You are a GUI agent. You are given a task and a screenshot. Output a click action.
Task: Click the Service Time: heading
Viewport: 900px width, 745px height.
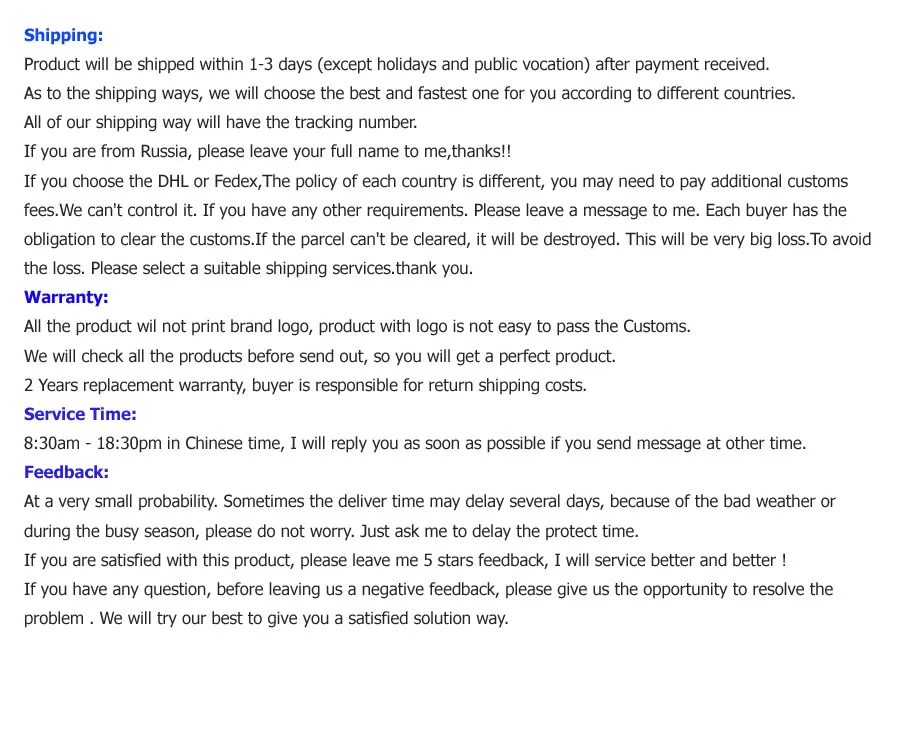[80, 414]
